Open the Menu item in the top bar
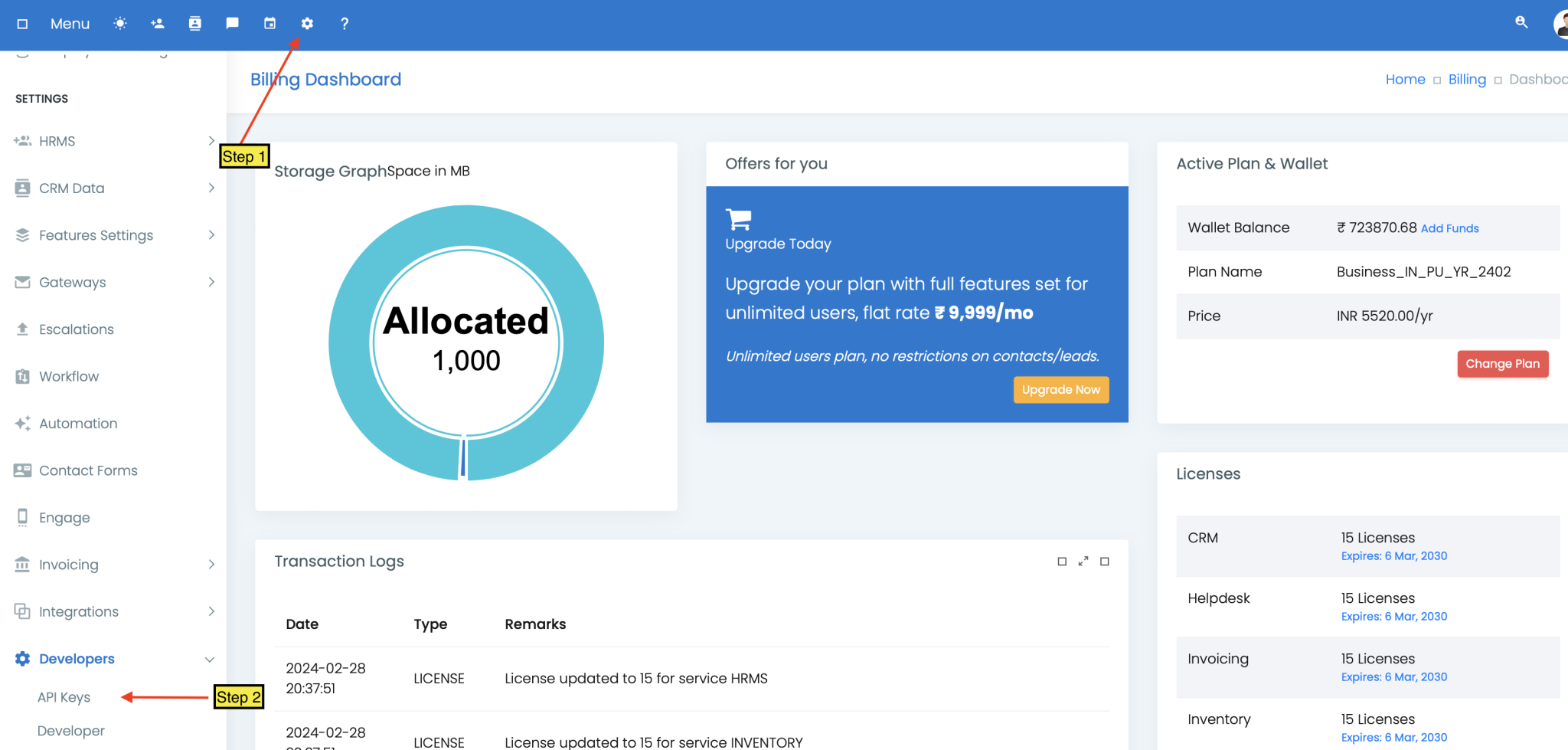The width and height of the screenshot is (1568, 750). coord(69,24)
